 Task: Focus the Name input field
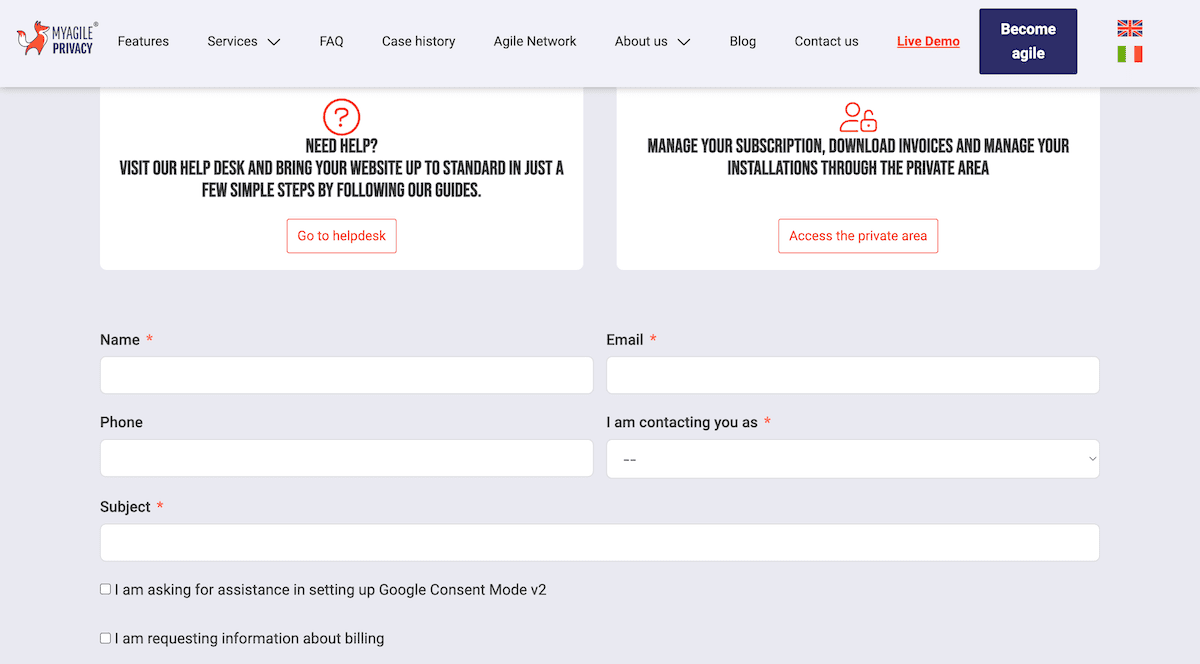[346, 375]
